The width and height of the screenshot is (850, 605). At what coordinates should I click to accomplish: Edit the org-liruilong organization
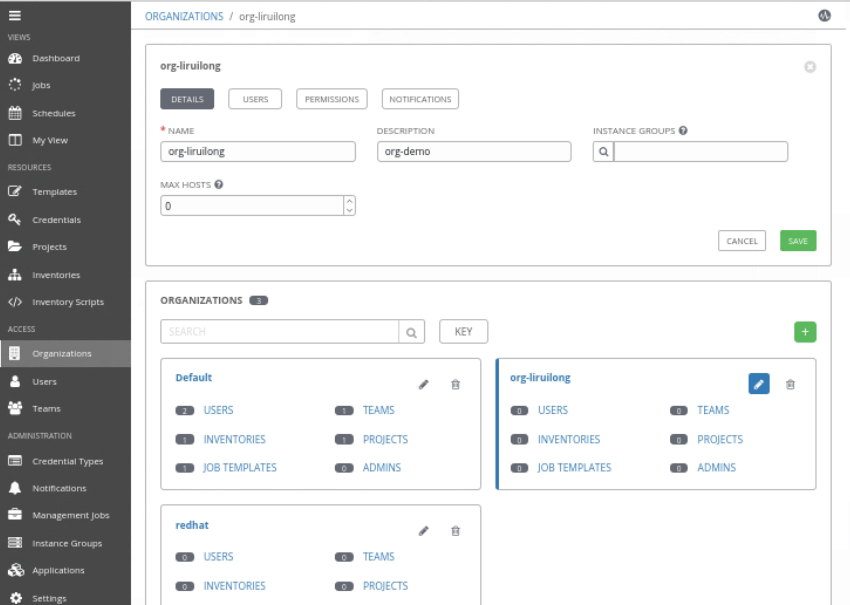coord(758,384)
